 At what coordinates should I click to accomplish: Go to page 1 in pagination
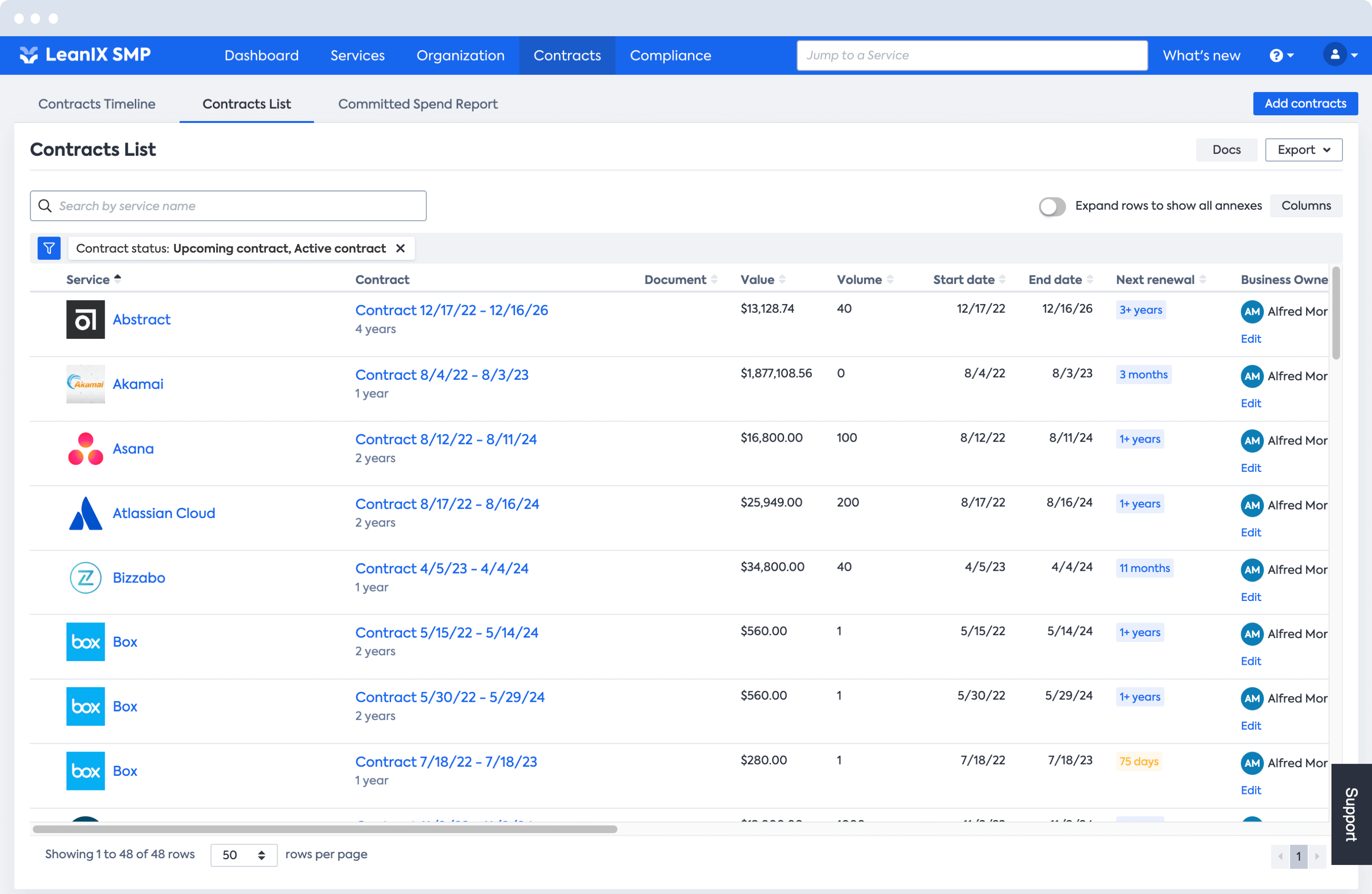(1299, 856)
